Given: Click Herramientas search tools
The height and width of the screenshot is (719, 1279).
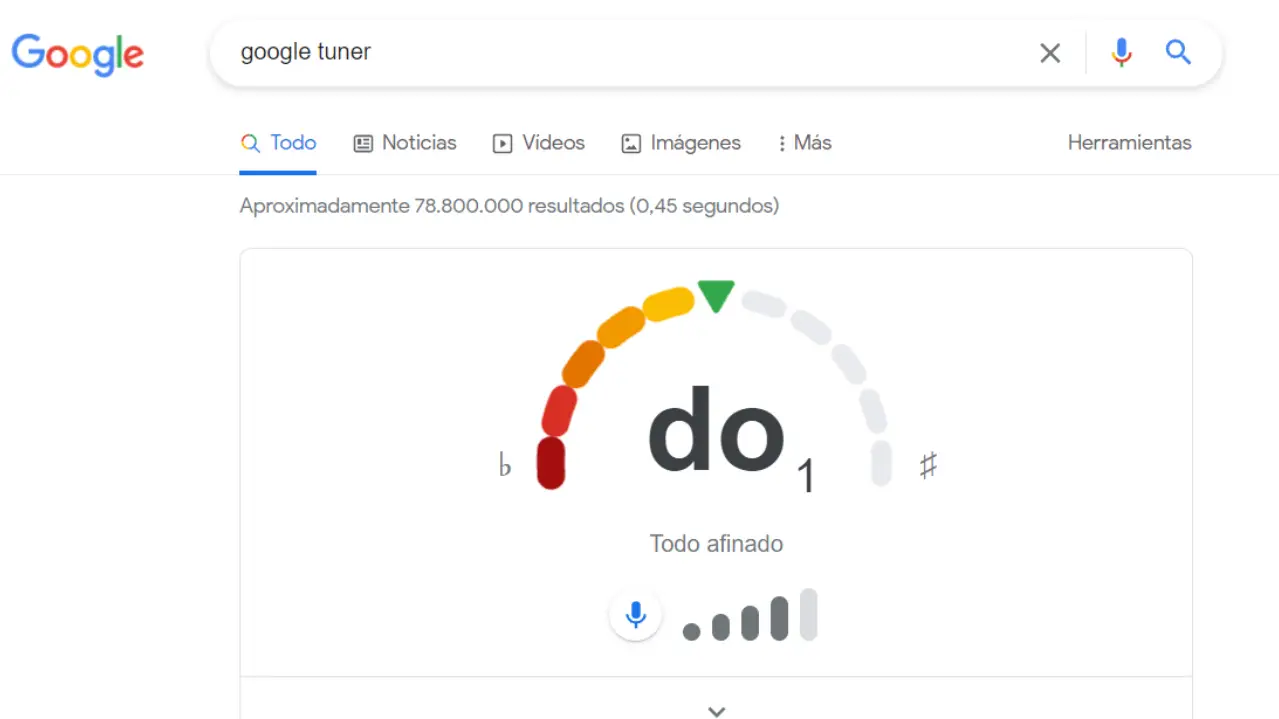Looking at the screenshot, I should 1129,143.
